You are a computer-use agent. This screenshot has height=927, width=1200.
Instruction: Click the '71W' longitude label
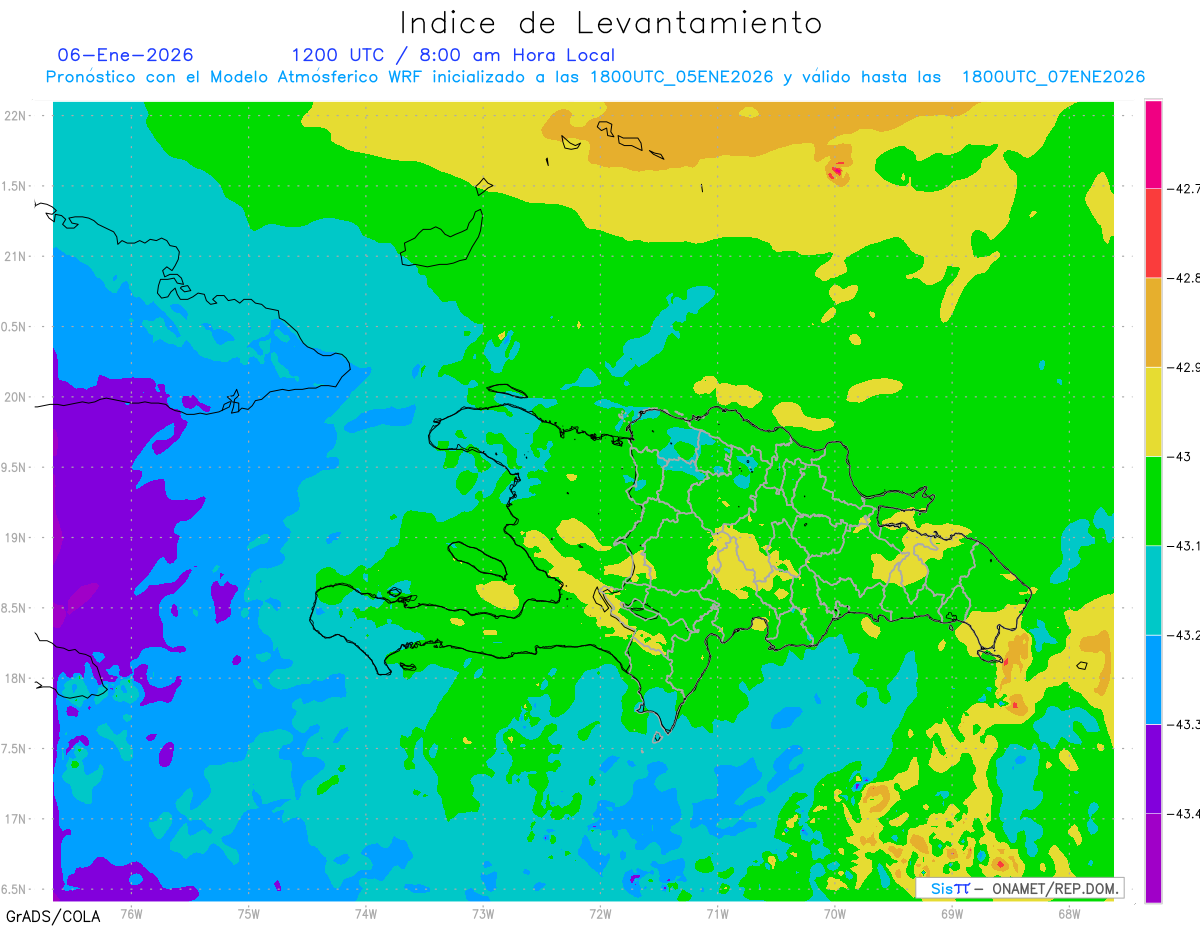point(717,913)
